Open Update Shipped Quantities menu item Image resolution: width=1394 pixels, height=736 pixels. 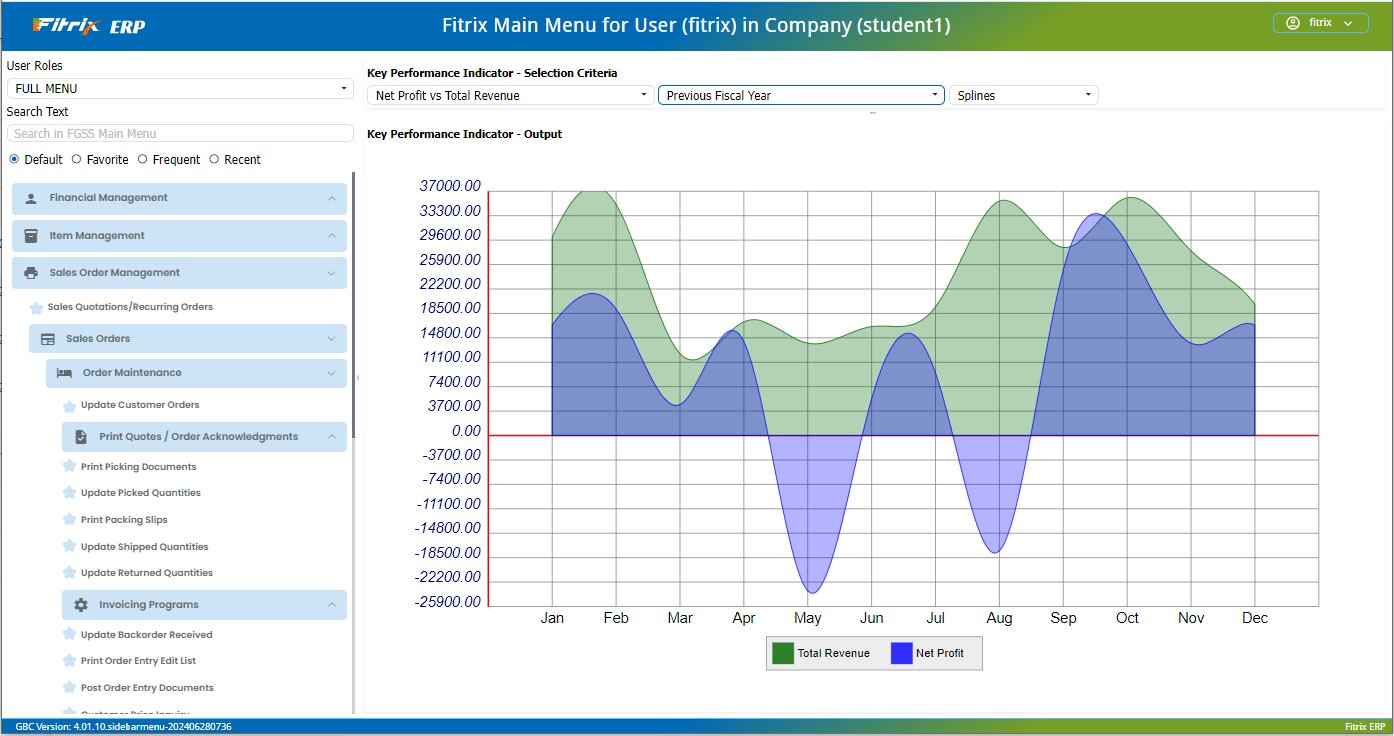144,547
